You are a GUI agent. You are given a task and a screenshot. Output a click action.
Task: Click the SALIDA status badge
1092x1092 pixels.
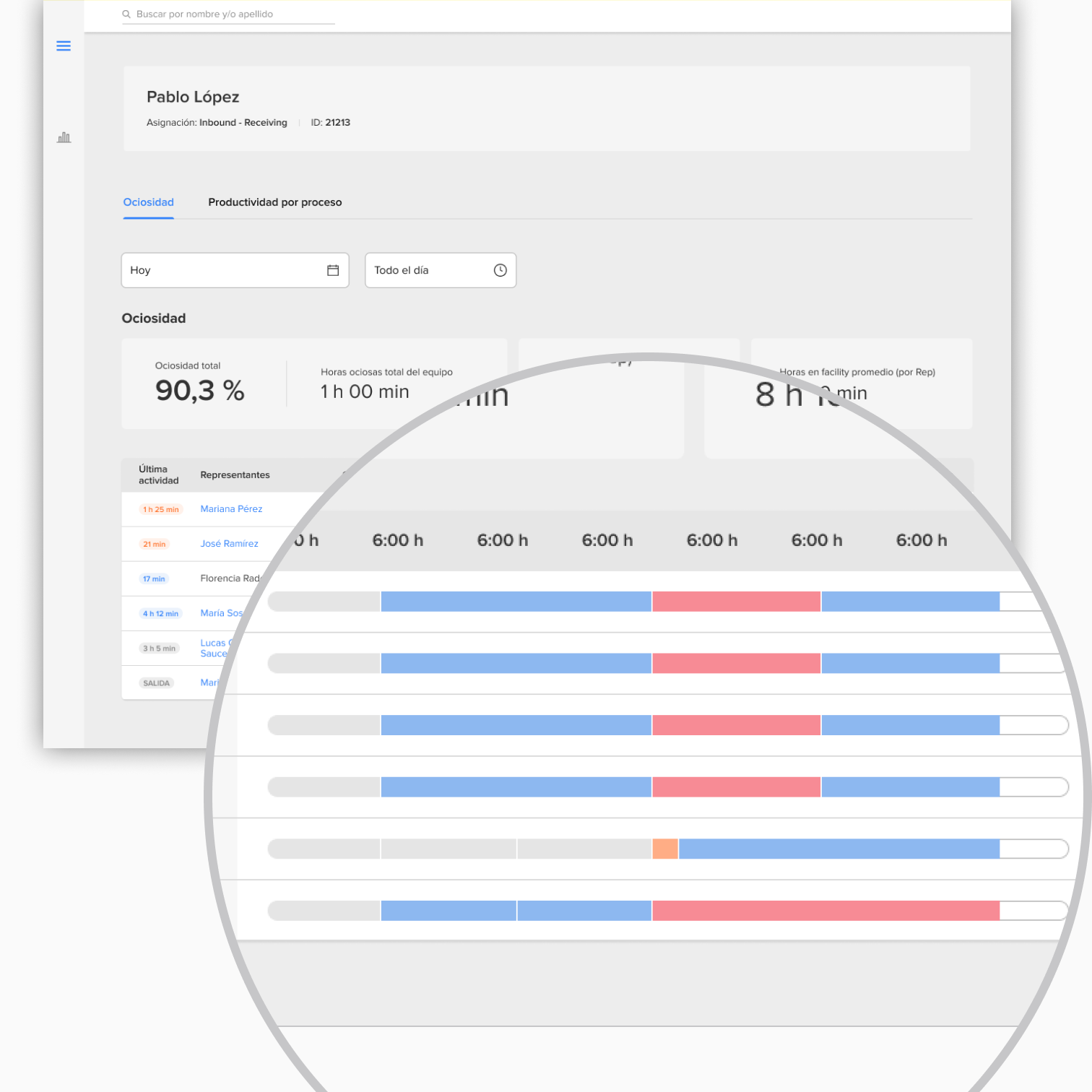[x=156, y=683]
